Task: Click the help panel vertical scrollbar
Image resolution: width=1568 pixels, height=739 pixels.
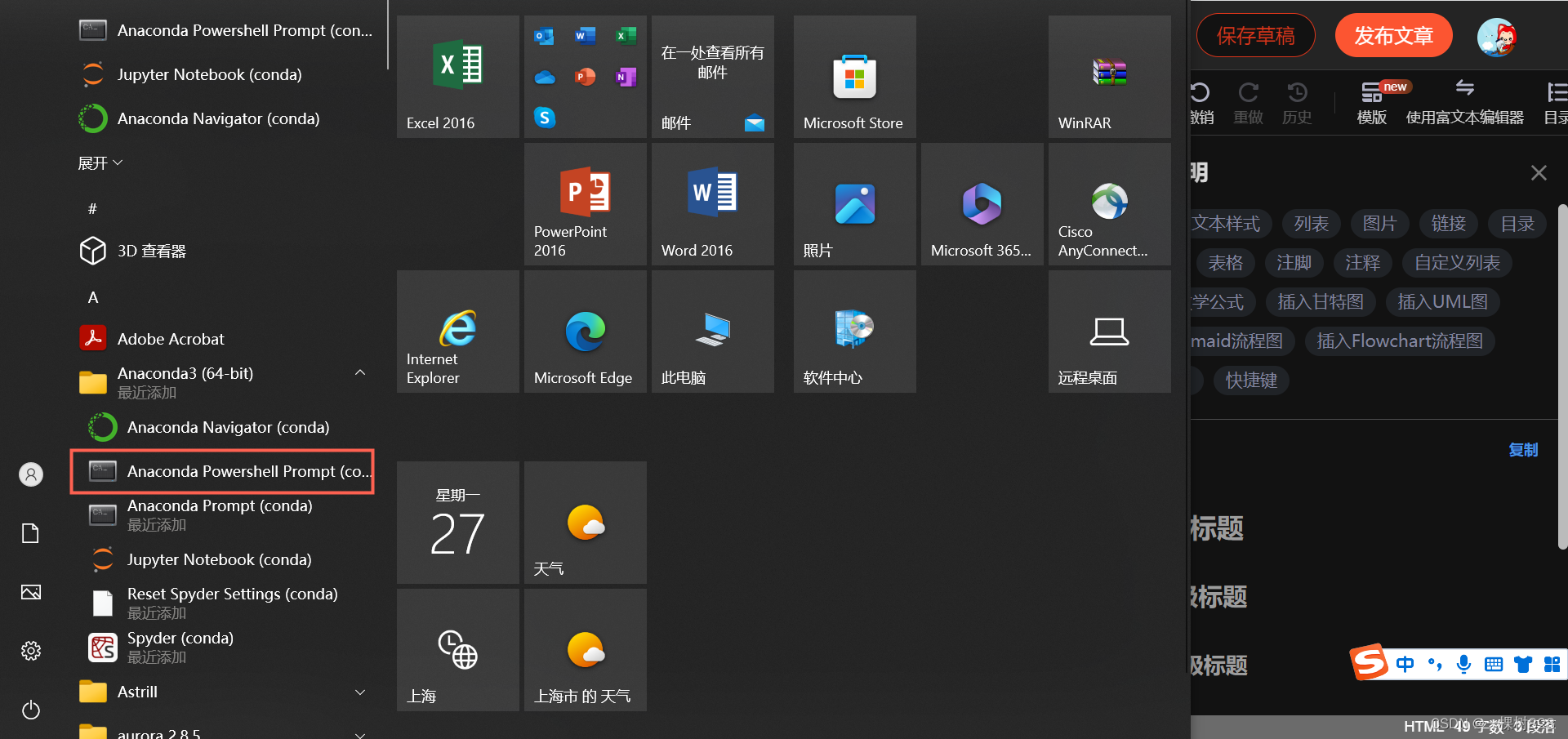Action: pyautogui.click(x=1562, y=376)
